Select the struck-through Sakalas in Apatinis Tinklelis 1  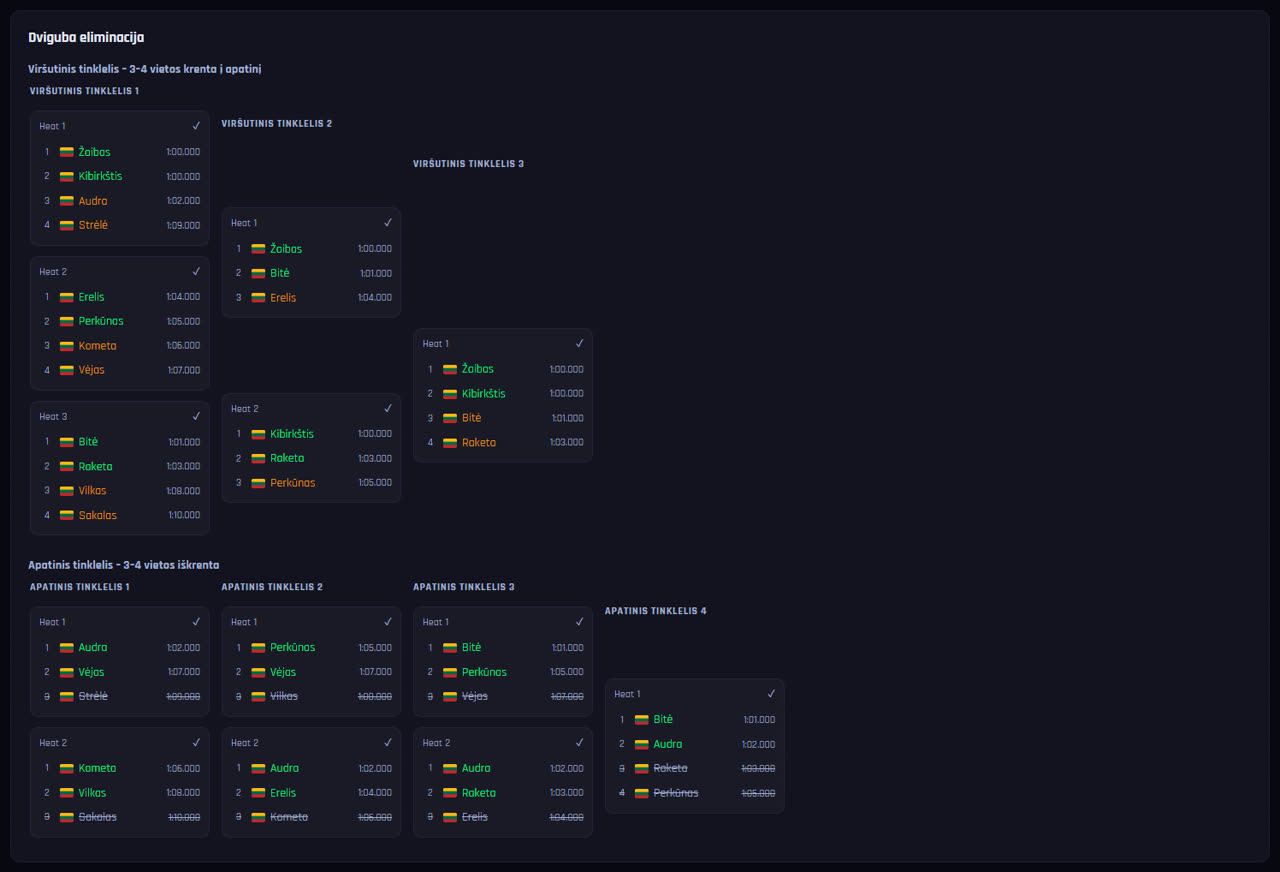click(98, 817)
